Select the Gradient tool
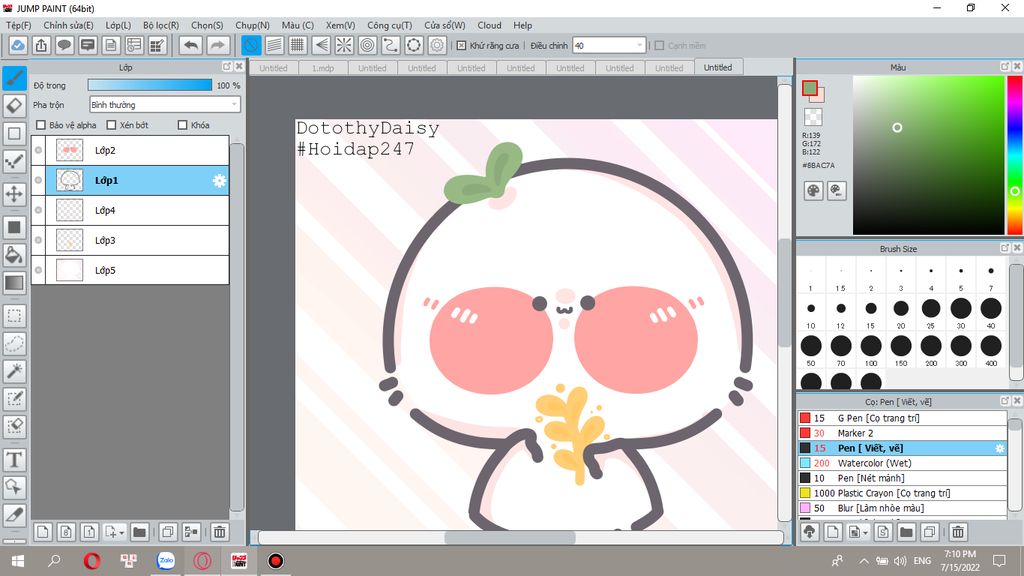The image size is (1024, 576). (14, 283)
